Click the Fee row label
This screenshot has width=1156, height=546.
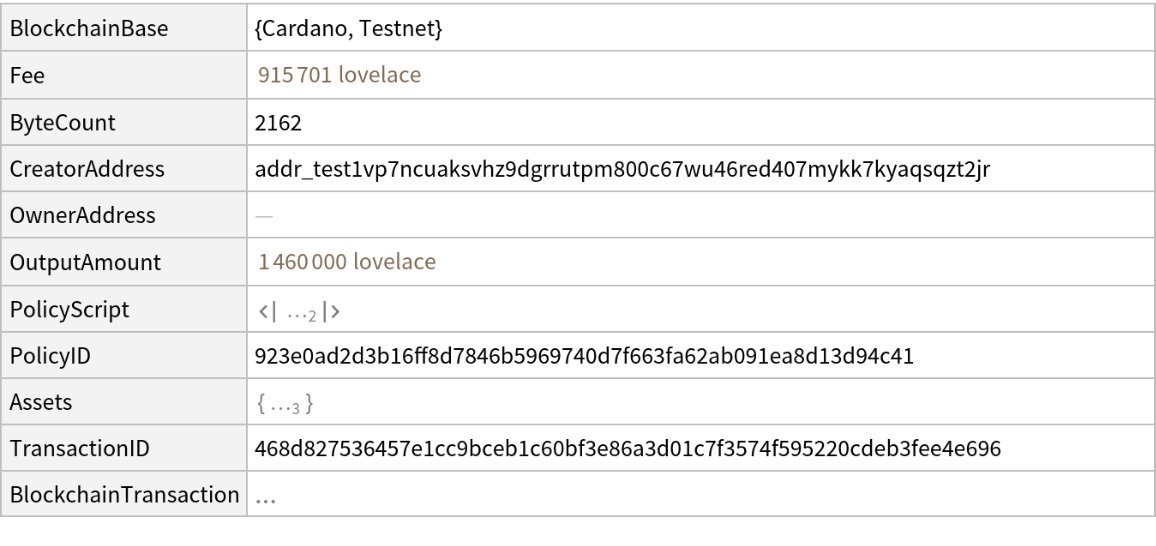click(x=29, y=75)
